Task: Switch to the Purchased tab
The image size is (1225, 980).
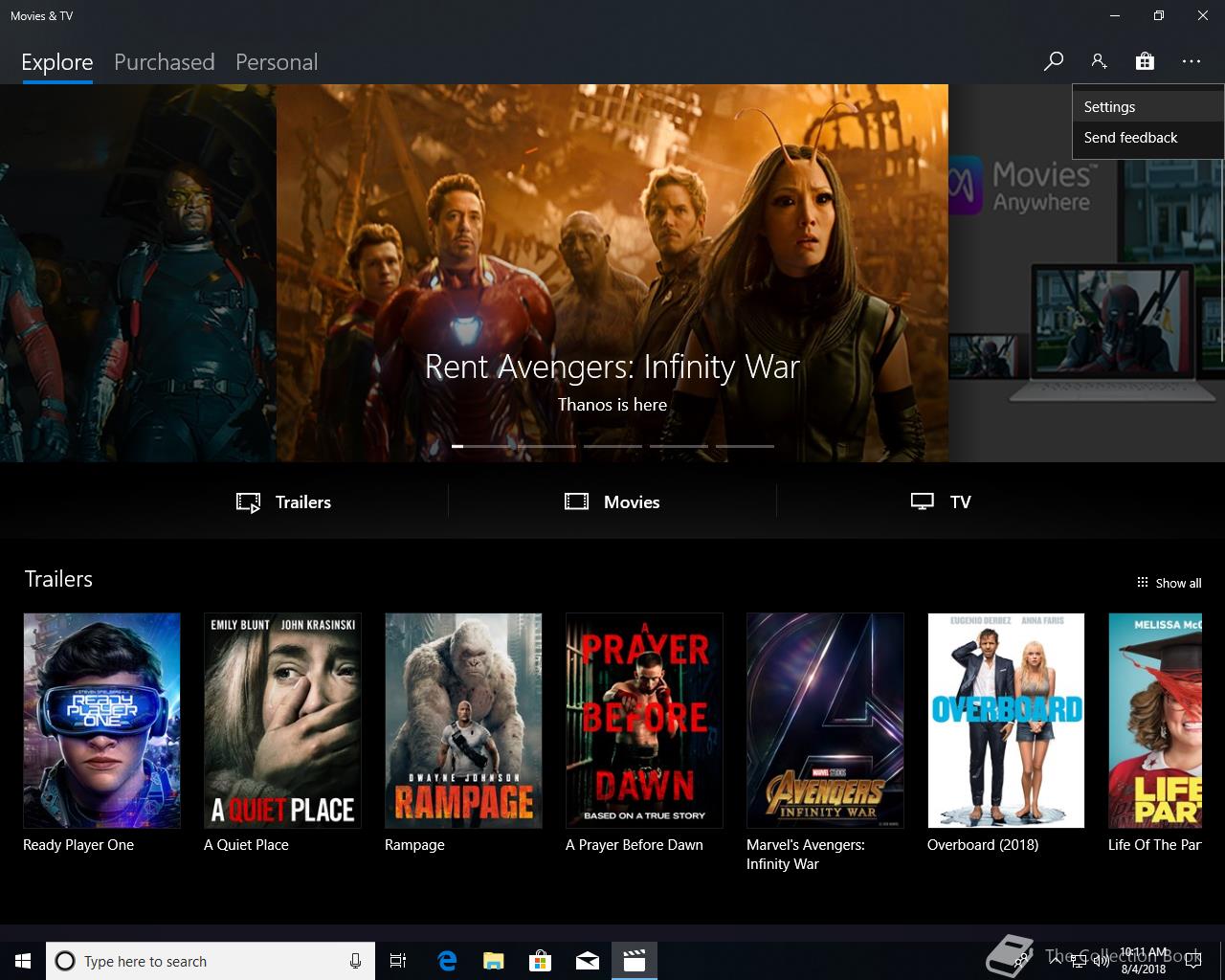Action: 164,62
